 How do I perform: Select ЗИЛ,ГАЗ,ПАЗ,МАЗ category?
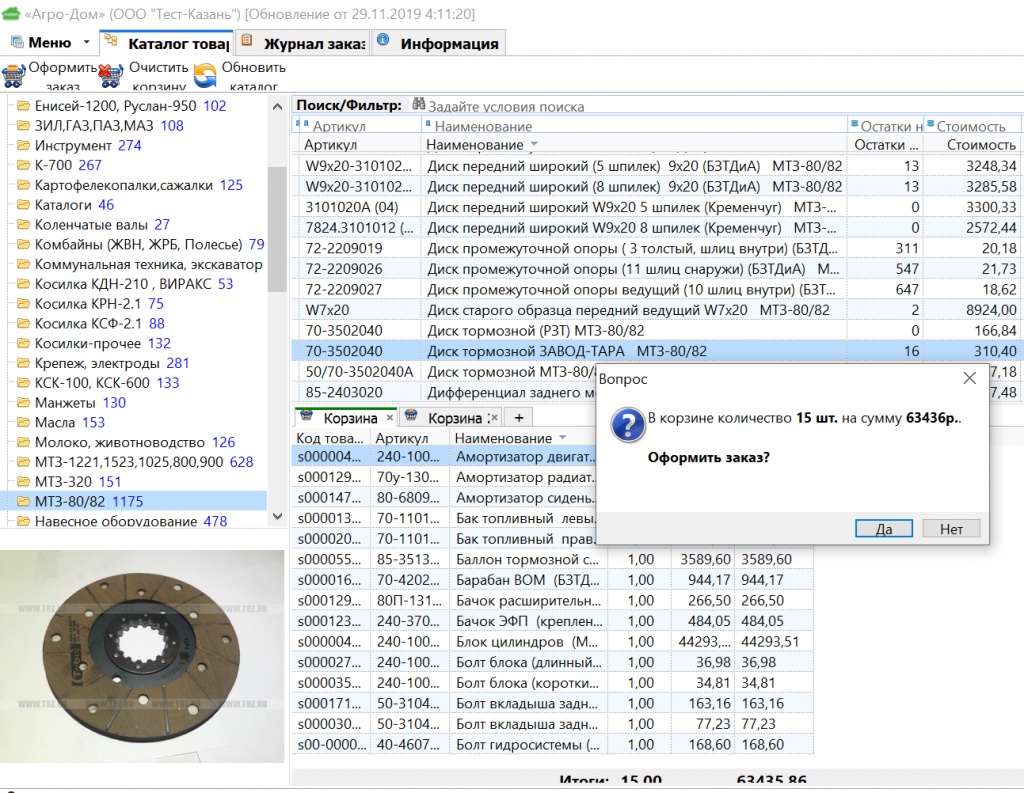point(109,125)
